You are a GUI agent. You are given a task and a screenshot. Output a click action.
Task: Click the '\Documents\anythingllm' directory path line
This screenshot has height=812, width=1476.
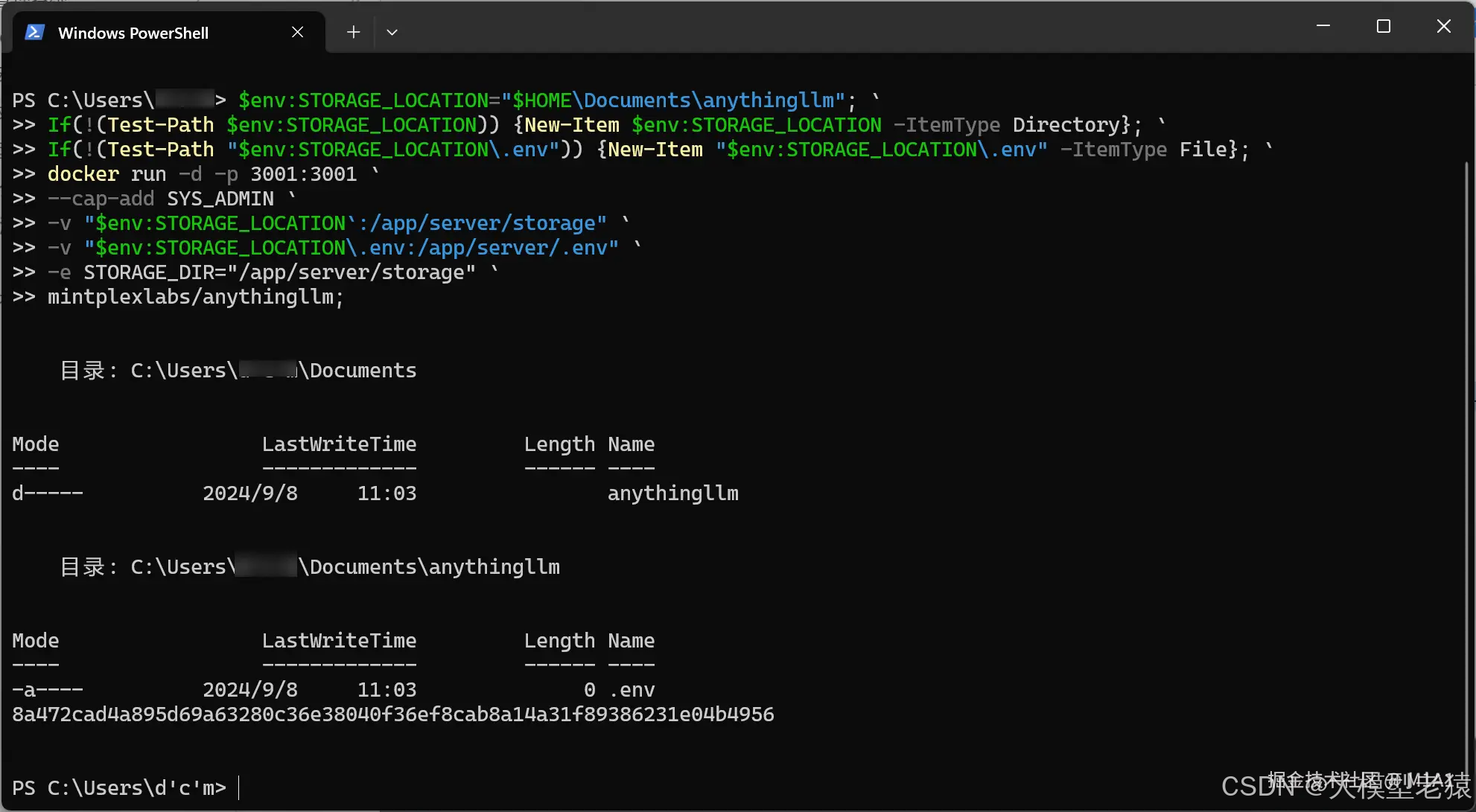[310, 567]
